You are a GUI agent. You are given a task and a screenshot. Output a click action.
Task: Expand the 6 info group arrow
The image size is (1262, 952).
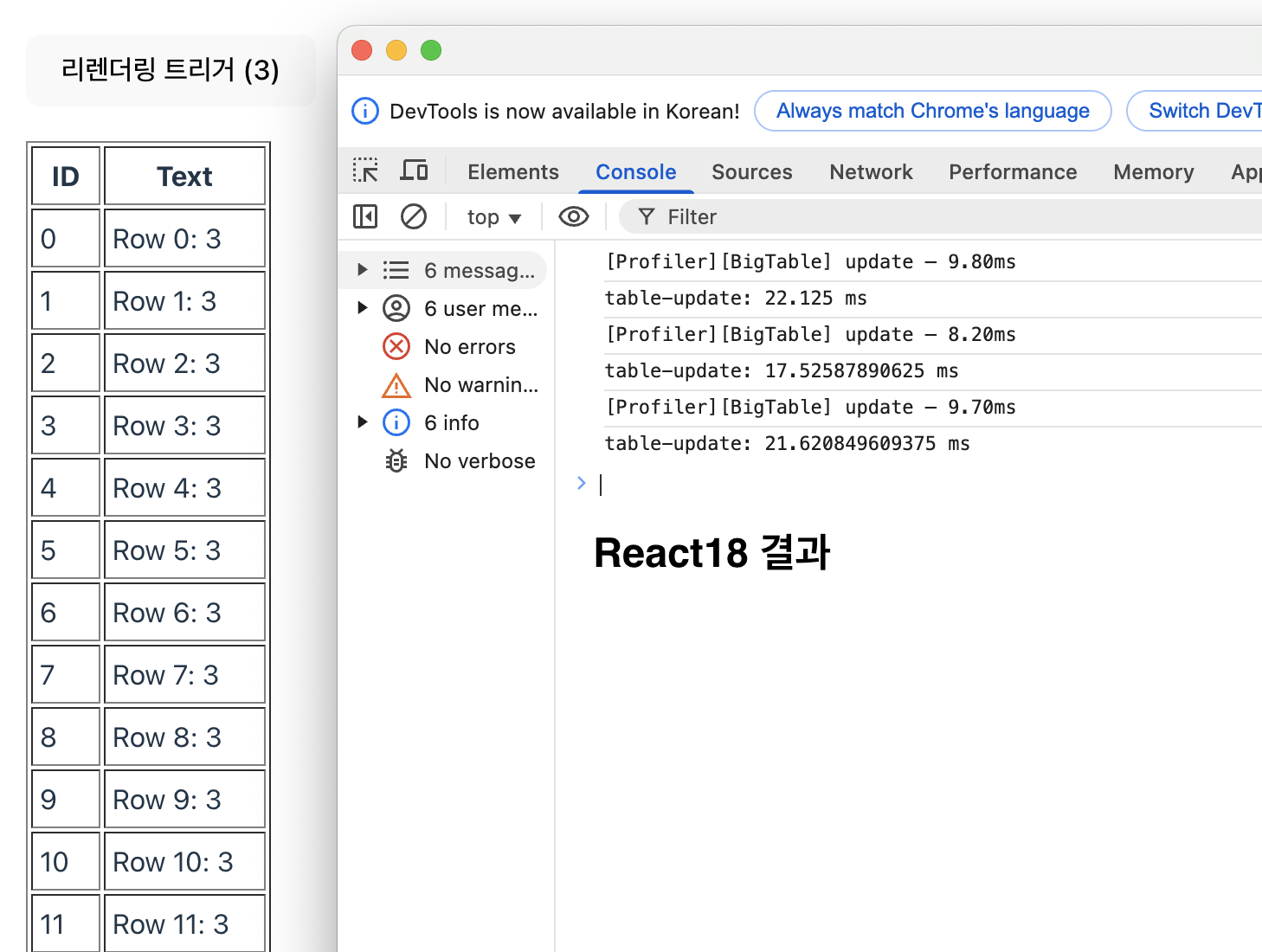(x=363, y=422)
